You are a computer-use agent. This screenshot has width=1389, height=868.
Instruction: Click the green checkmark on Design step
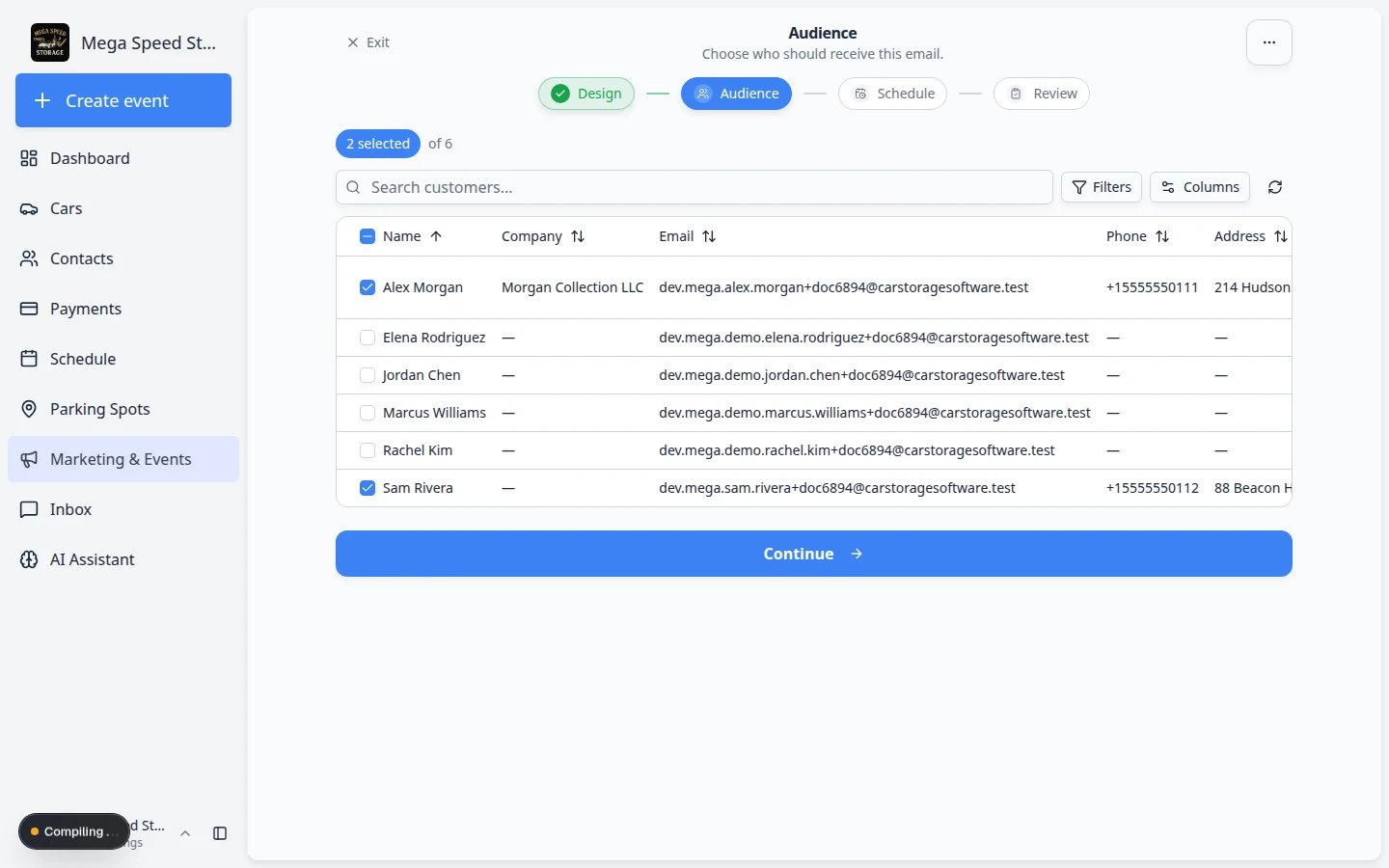(559, 94)
